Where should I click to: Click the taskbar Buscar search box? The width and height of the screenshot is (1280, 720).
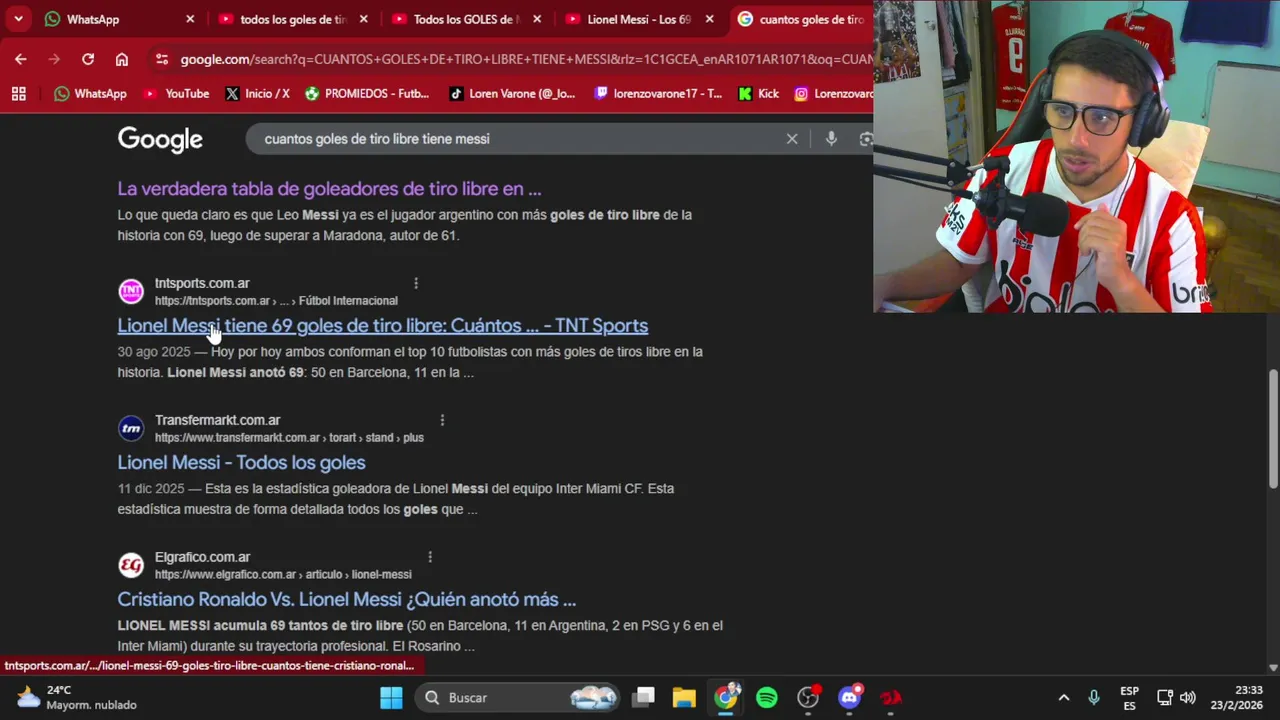coord(518,697)
